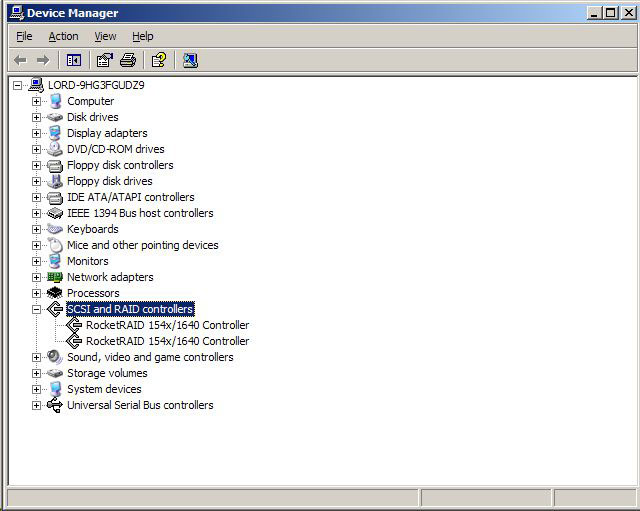This screenshot has height=511, width=640.
Task: Click the Keyboards icon
Action: point(55,229)
